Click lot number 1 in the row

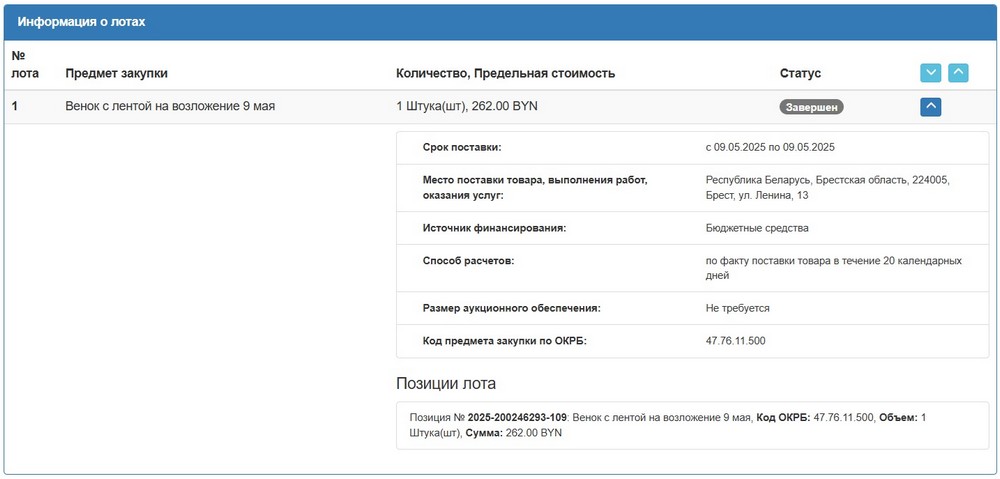[15, 106]
